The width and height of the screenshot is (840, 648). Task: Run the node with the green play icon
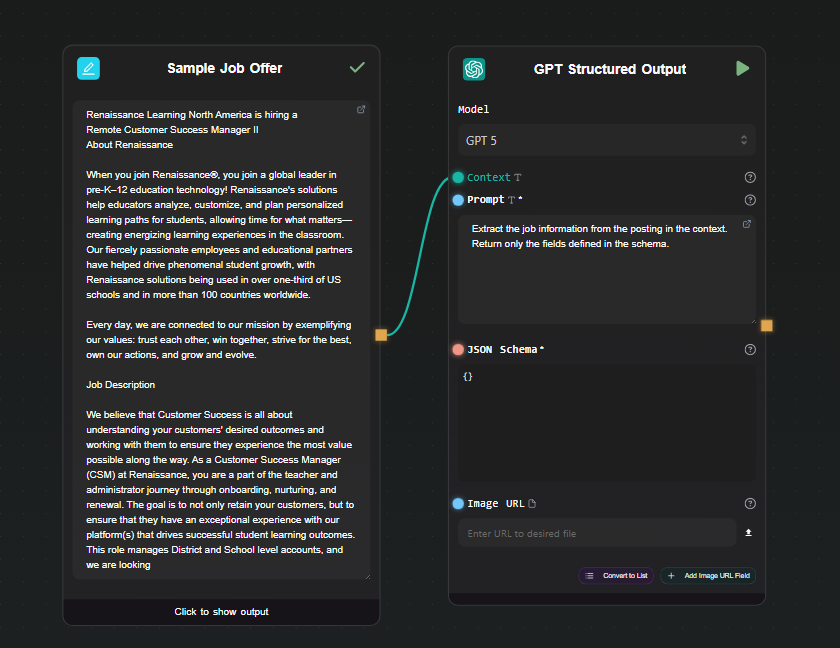[743, 68]
